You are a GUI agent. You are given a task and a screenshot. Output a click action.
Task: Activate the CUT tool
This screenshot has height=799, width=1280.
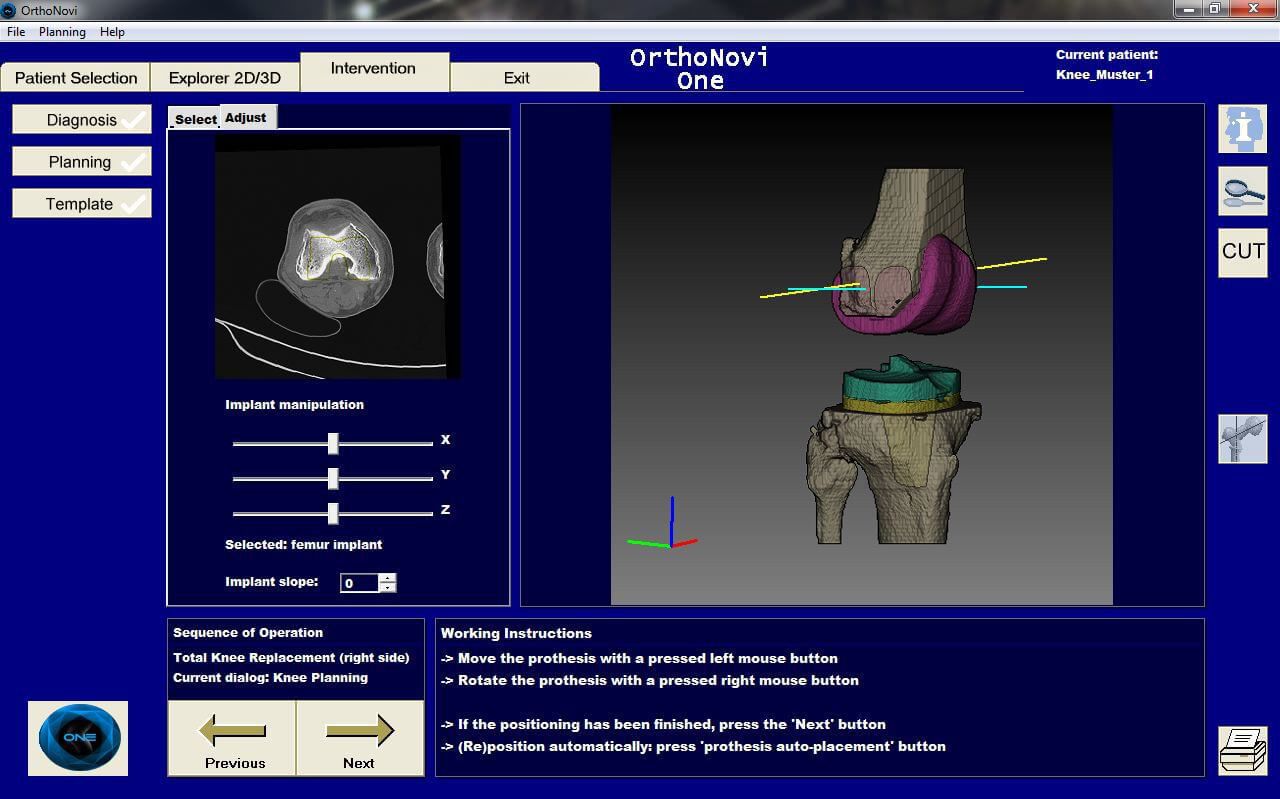(x=1242, y=252)
